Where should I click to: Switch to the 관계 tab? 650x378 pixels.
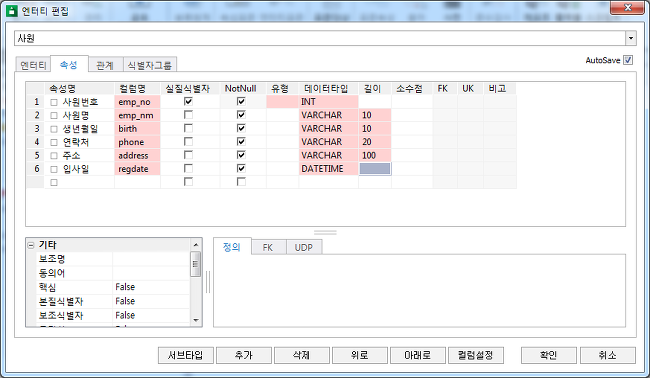pyautogui.click(x=105, y=65)
